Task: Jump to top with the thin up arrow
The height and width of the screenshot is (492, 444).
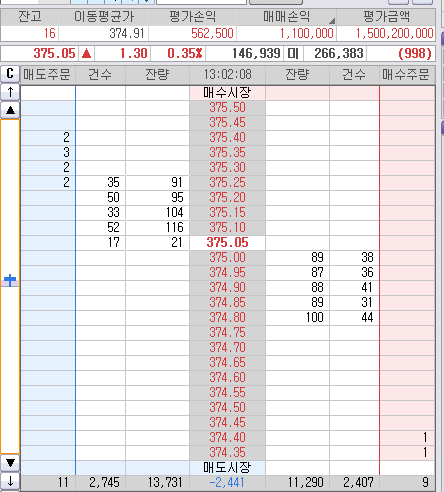Action: click(x=10, y=92)
